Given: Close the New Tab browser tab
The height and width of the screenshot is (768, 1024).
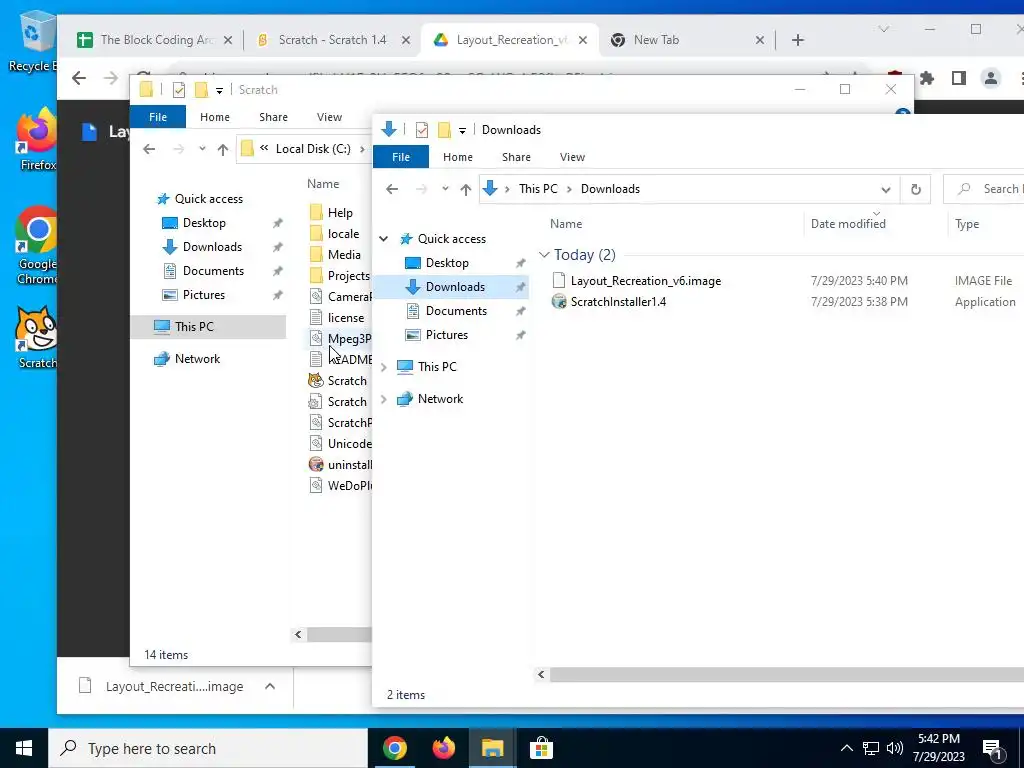Looking at the screenshot, I should (760, 40).
